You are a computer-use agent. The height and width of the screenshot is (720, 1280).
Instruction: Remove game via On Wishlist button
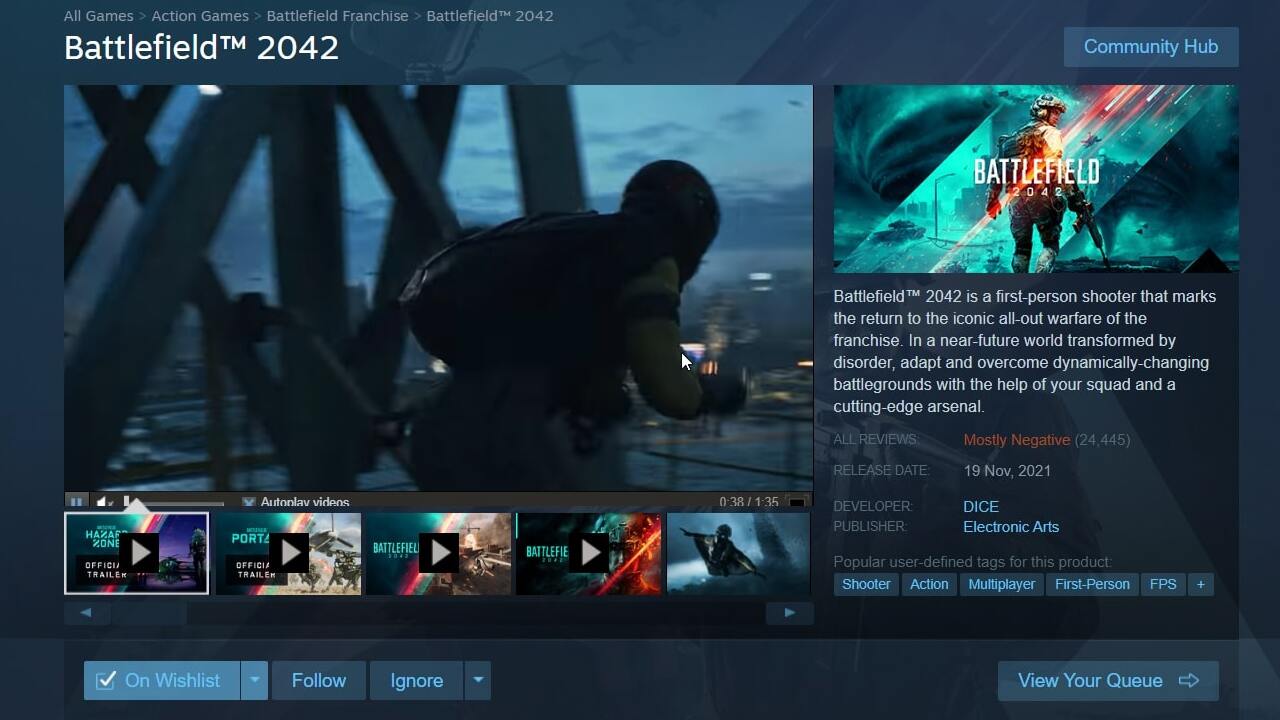[x=162, y=680]
